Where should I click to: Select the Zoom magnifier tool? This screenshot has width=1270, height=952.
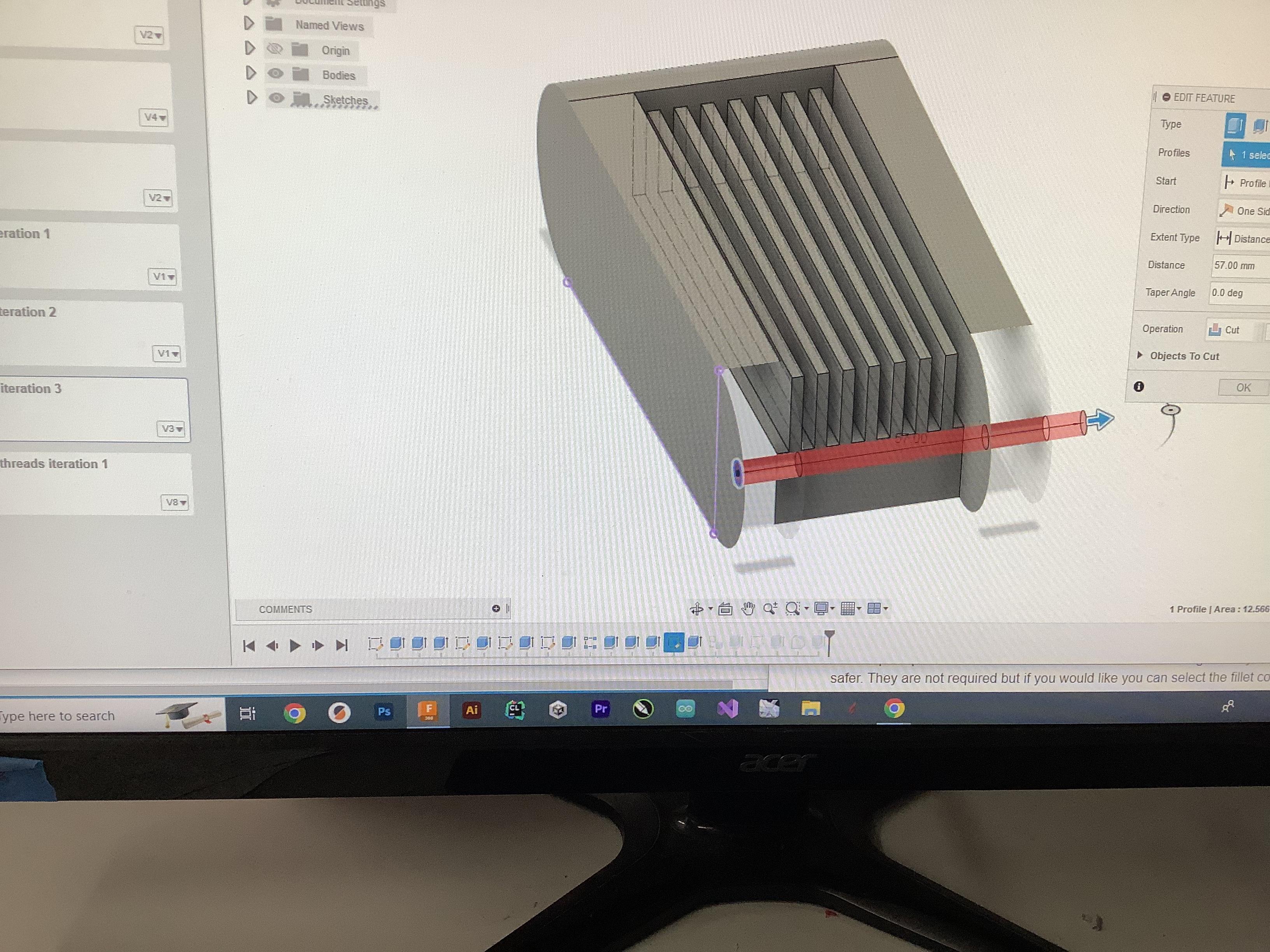pos(770,608)
